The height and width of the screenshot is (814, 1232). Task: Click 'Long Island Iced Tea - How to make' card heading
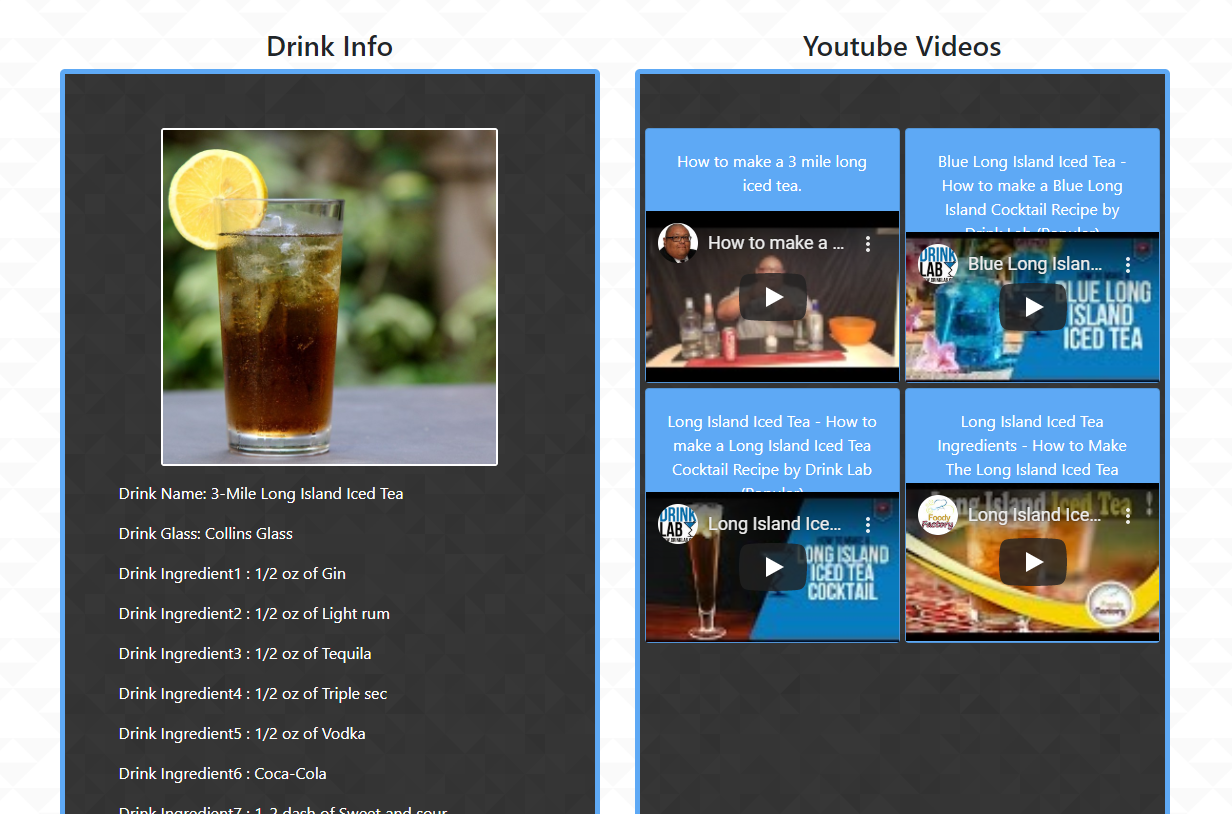[772, 452]
